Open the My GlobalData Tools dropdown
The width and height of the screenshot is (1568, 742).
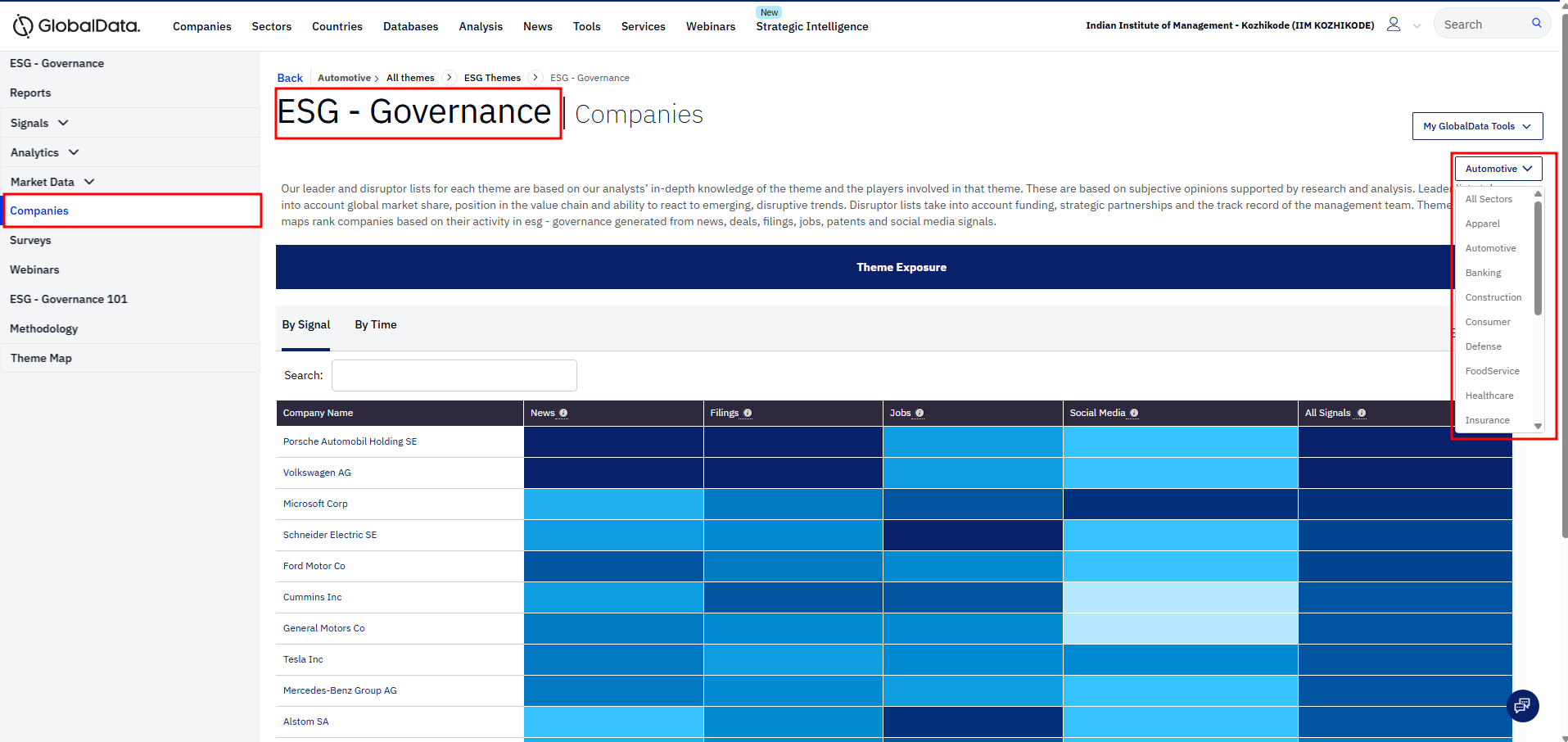pos(1477,126)
